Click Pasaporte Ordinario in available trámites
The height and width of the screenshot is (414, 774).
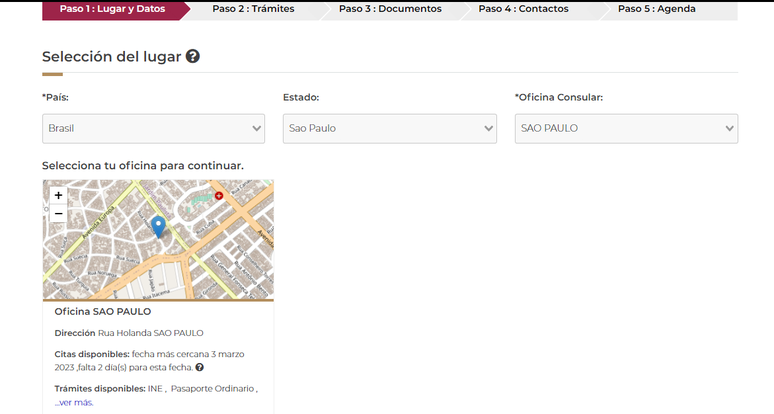tap(213, 388)
